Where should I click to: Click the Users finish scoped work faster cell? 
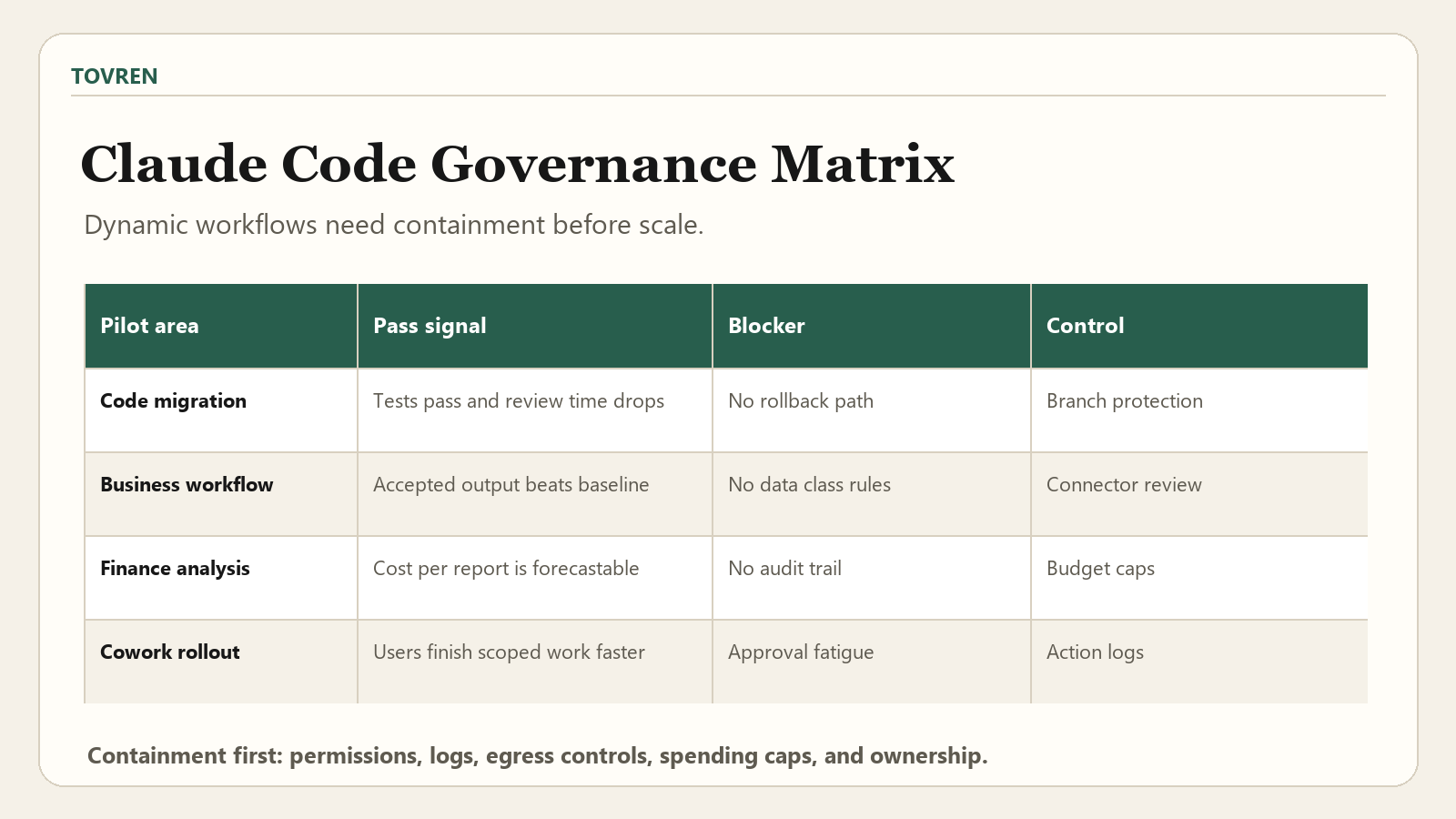535,662
